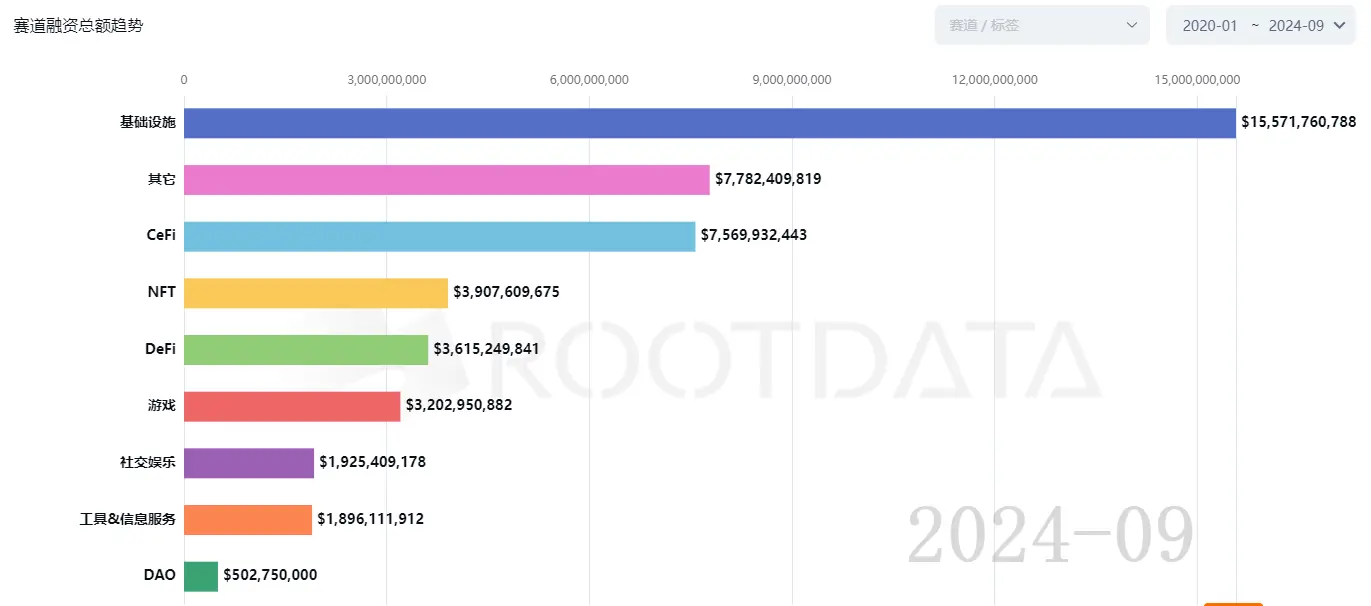Click the $502,750,000 value label
The height and width of the screenshot is (606, 1371).
(x=270, y=575)
